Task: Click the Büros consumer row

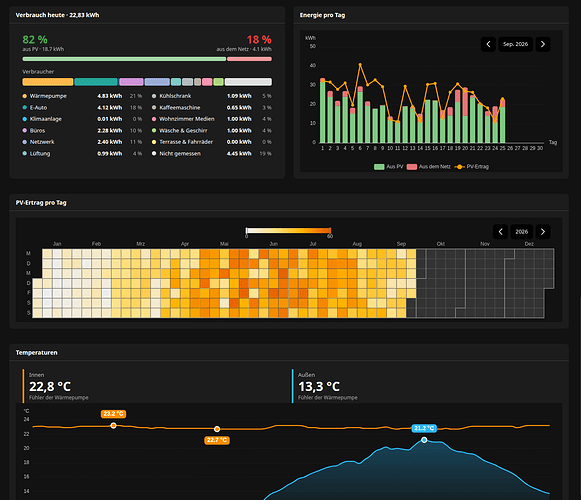Action: coord(82,130)
